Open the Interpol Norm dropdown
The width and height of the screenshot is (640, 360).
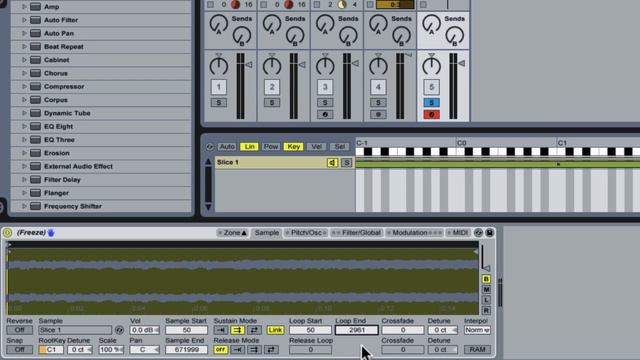tap(477, 330)
